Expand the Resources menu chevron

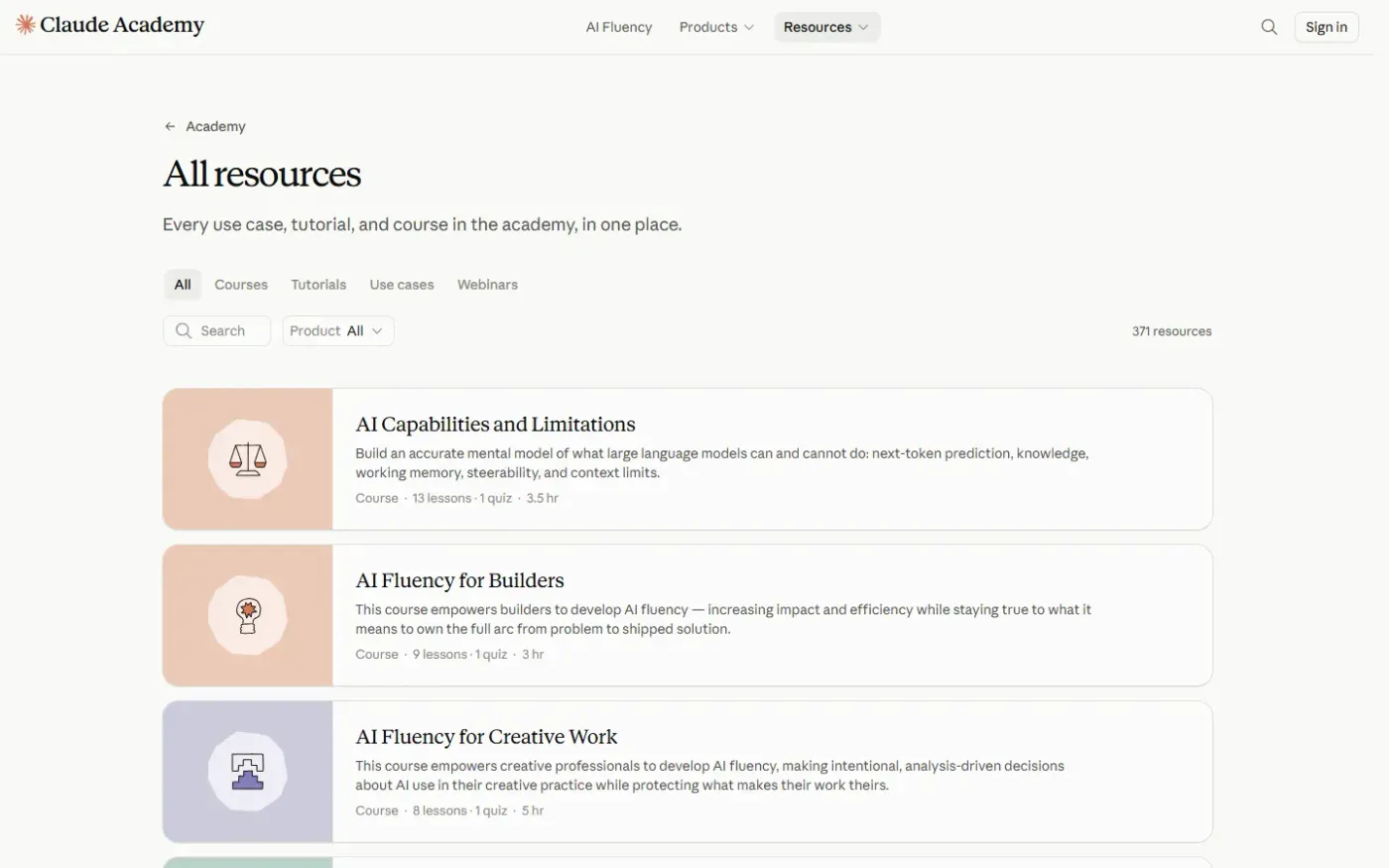[863, 28]
